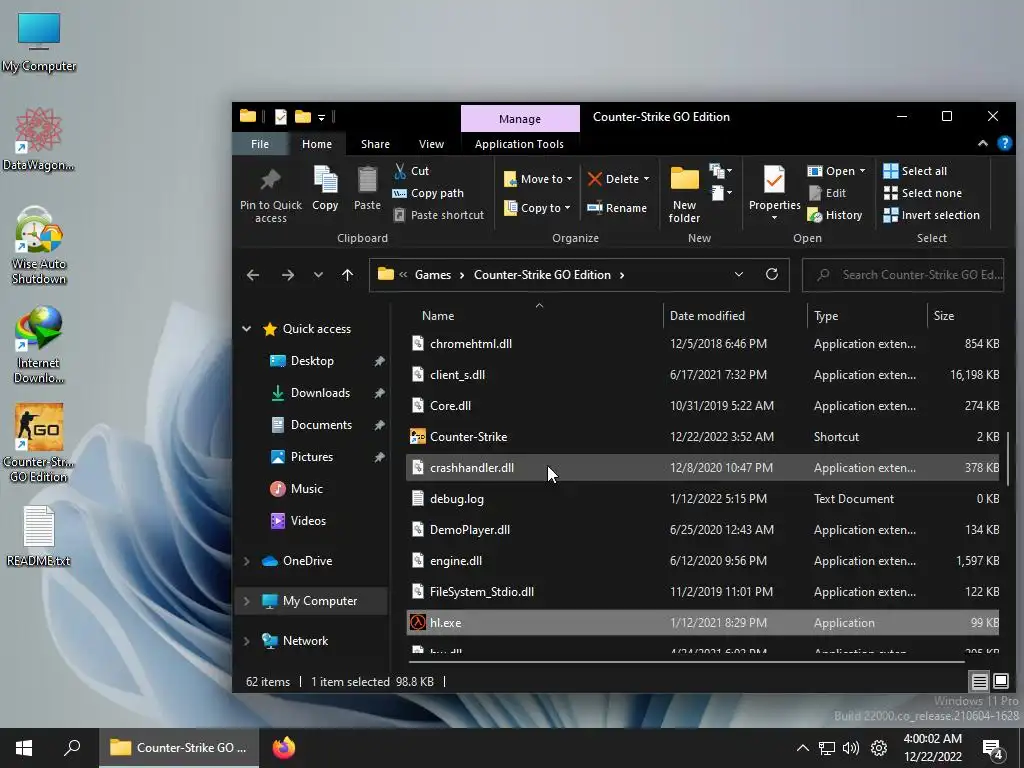Click Select none in ribbon

(x=922, y=193)
